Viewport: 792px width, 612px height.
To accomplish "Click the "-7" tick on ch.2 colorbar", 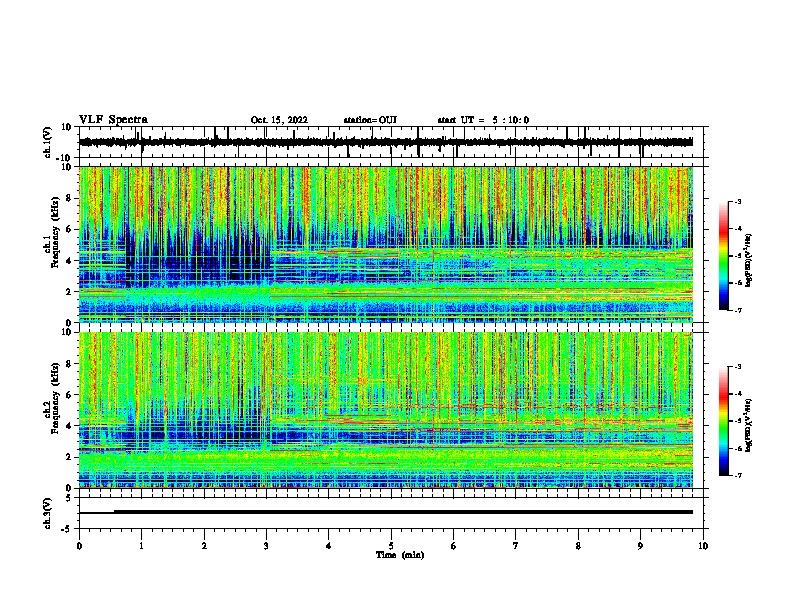I will tap(737, 475).
